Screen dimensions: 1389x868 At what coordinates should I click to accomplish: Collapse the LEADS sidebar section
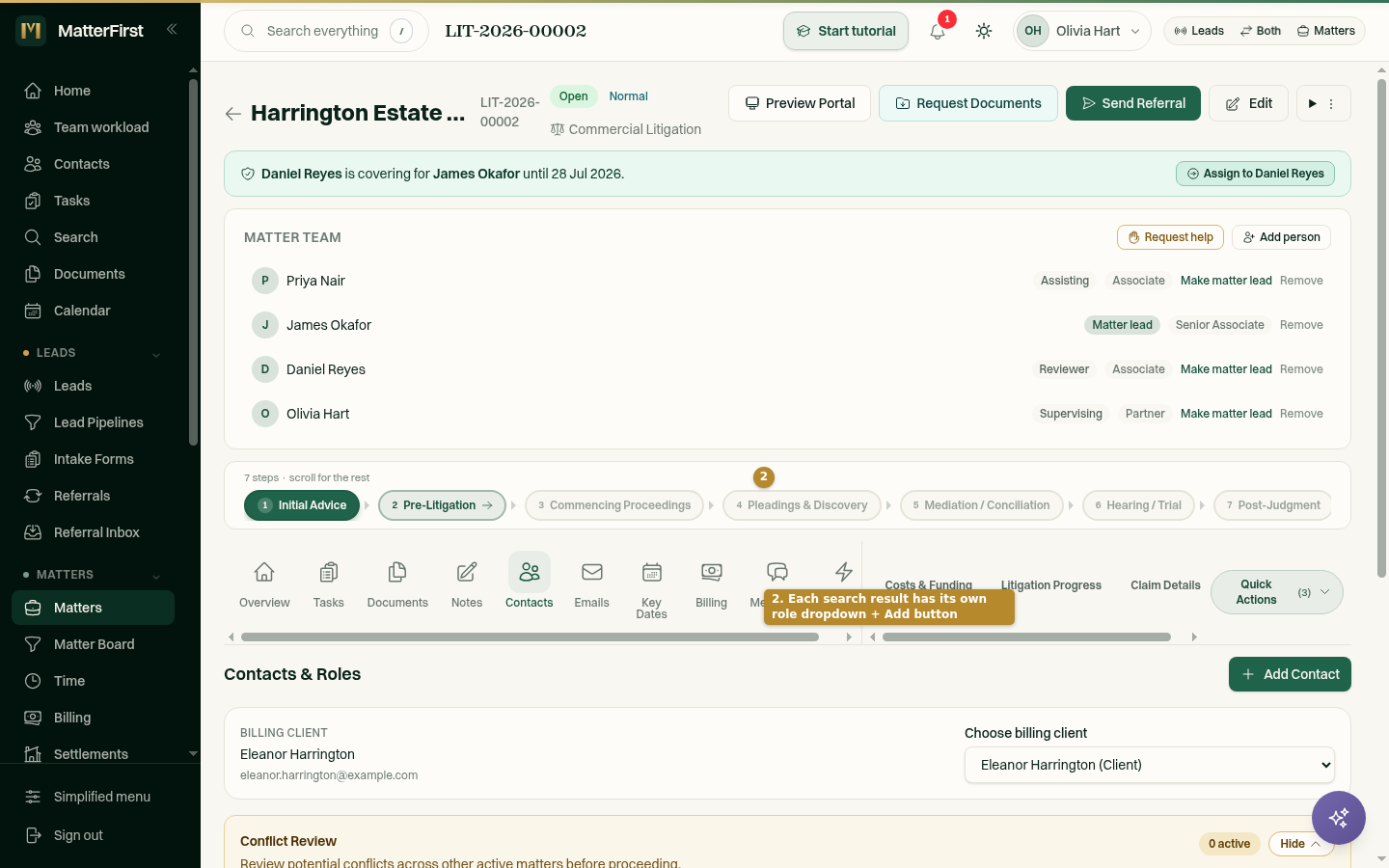[x=94, y=353]
